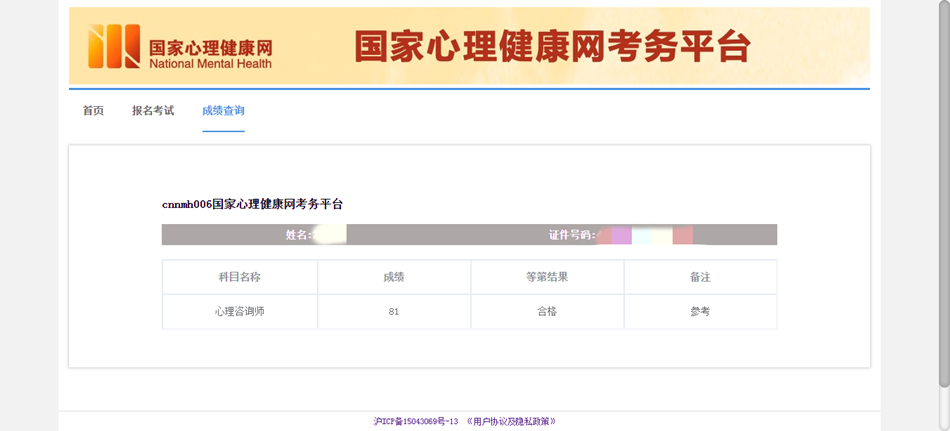Image resolution: width=950 pixels, height=431 pixels.
Task: Click the 合格 result cell
Action: point(547,312)
